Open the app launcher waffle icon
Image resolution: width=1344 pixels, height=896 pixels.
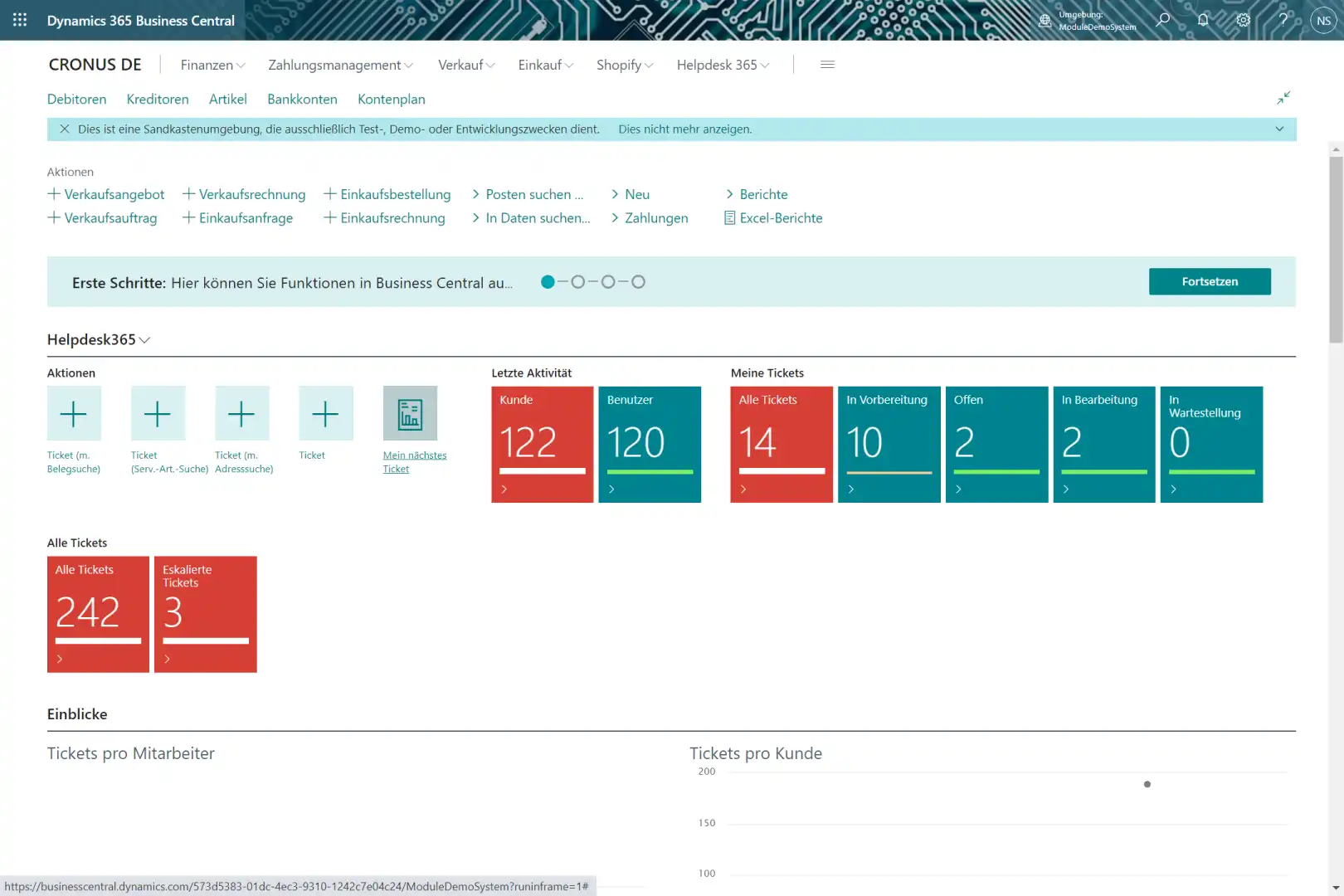20,20
